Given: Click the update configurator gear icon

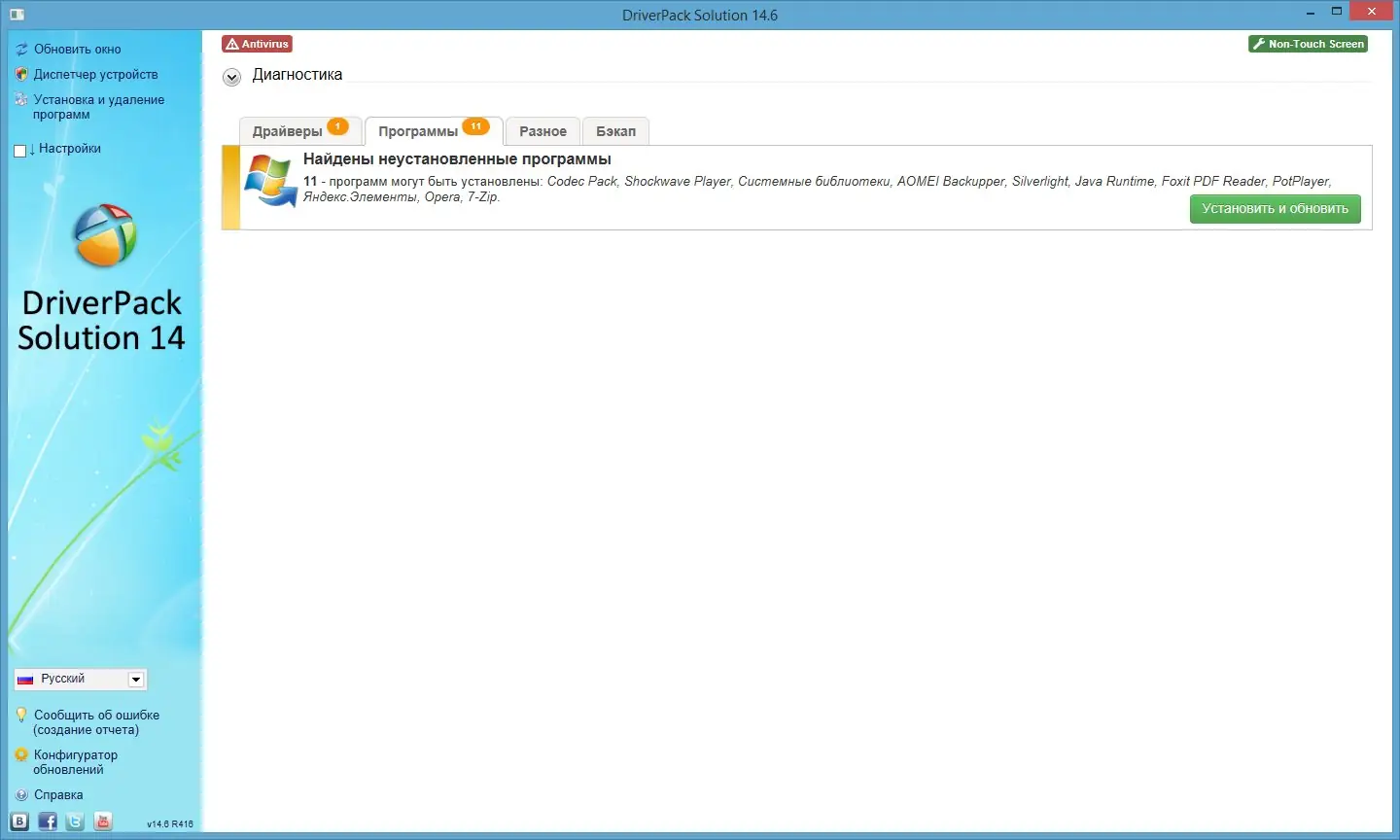Looking at the screenshot, I should (x=21, y=754).
